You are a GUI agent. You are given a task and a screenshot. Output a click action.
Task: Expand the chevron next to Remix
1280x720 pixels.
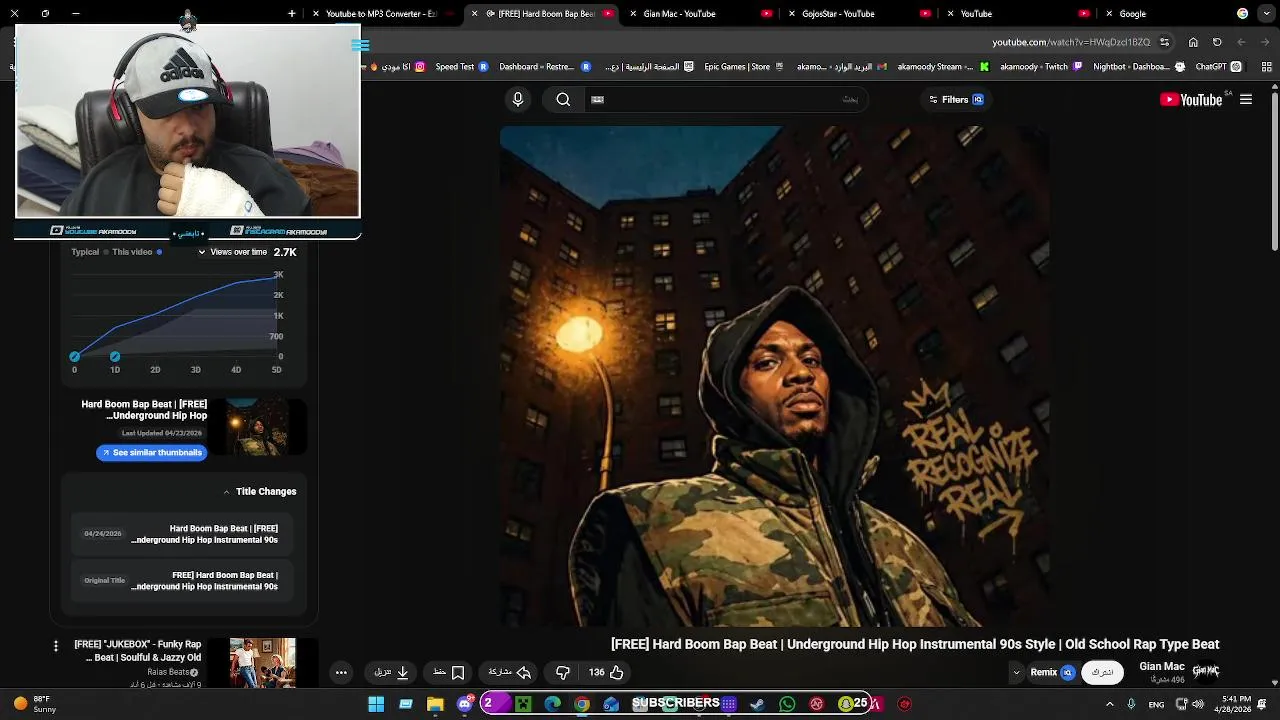pos(1016,672)
